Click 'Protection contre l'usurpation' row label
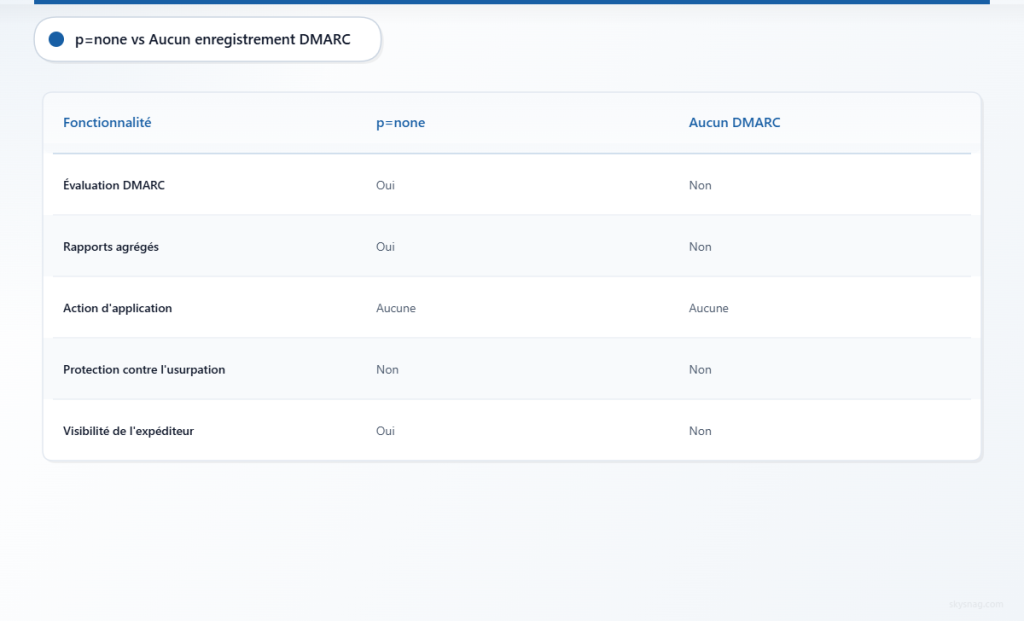 [x=144, y=370]
